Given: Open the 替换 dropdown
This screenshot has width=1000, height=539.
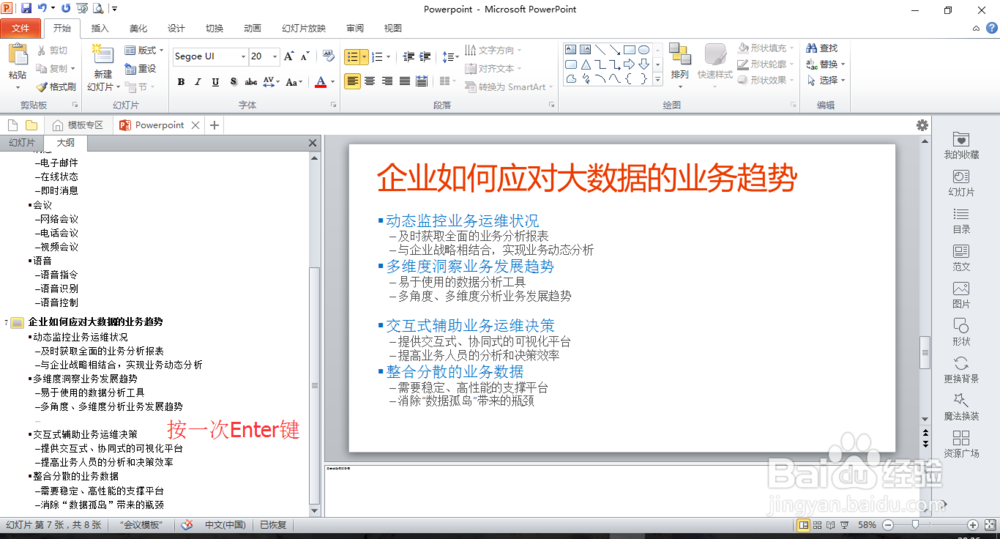Looking at the screenshot, I should coord(825,64).
